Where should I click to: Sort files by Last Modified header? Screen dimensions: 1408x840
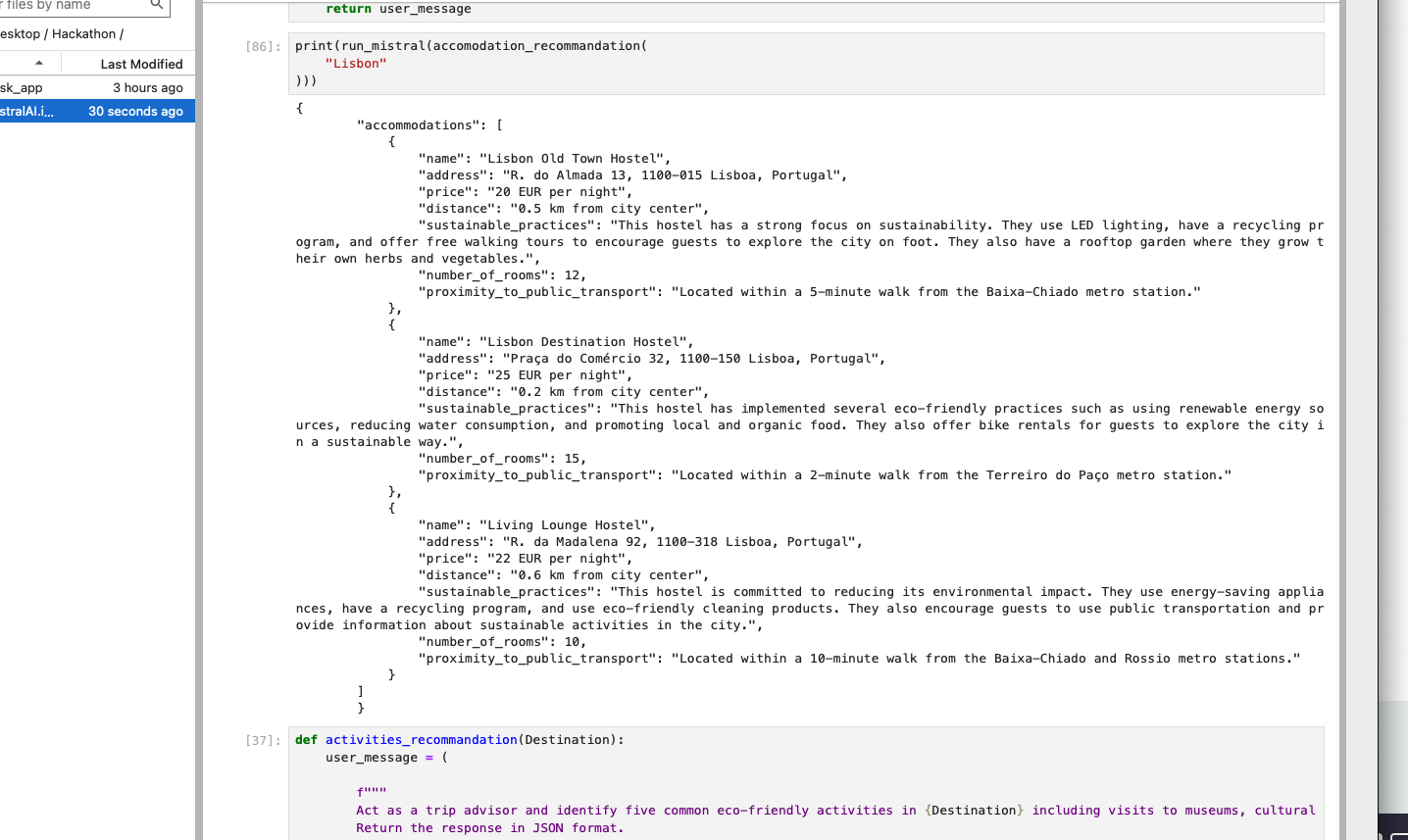click(x=141, y=64)
